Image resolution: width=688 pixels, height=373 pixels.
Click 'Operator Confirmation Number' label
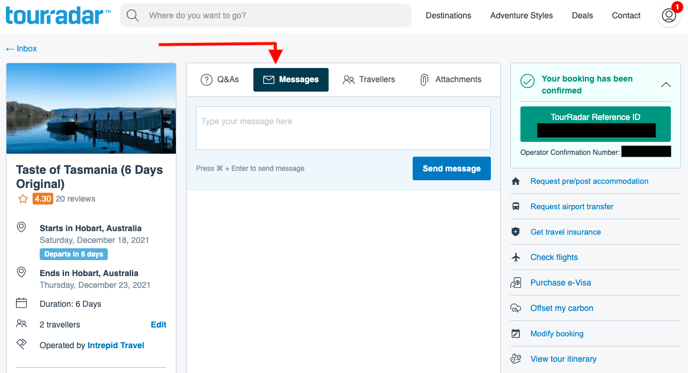[570, 152]
